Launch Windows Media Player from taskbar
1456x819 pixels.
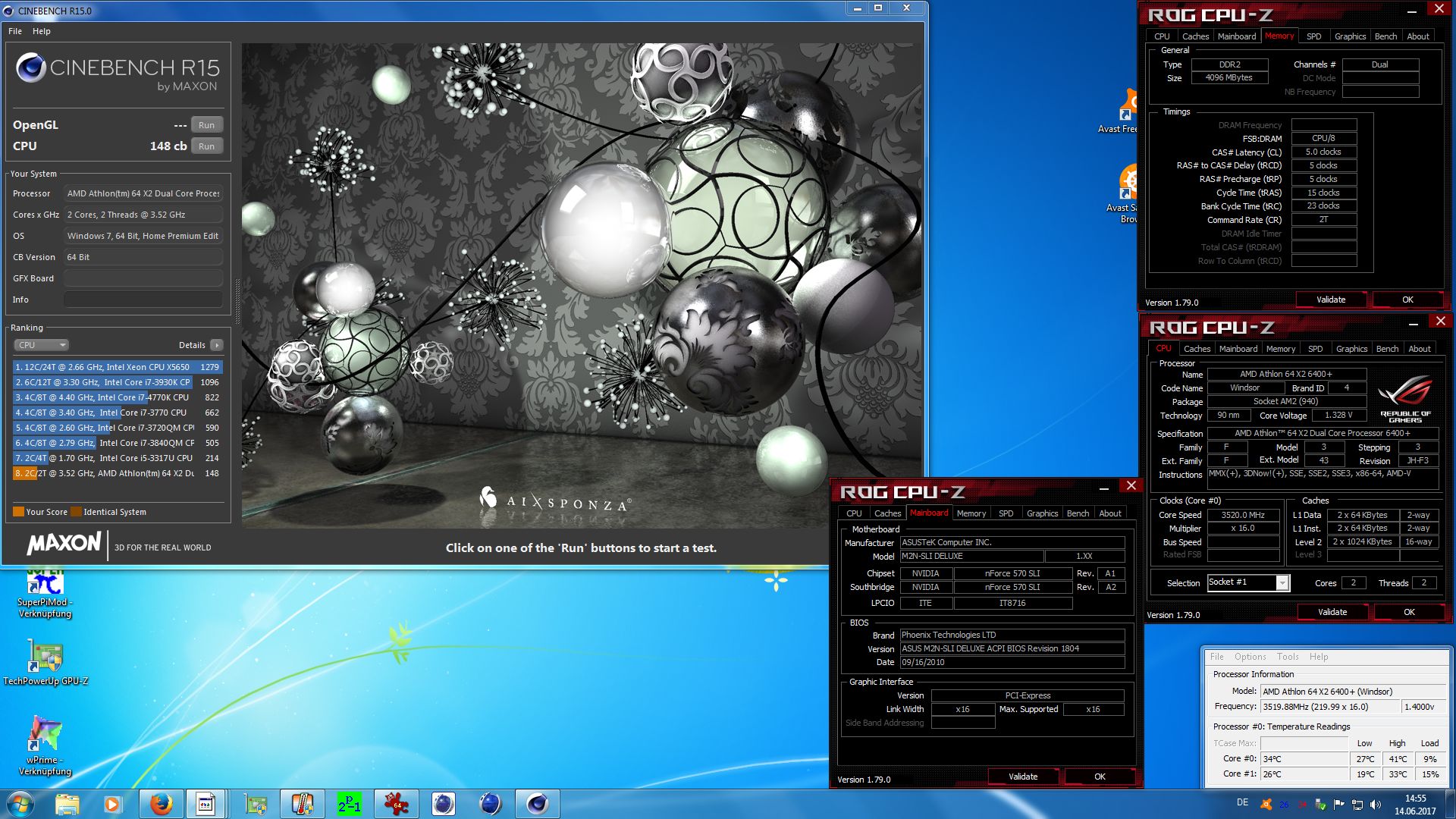(x=112, y=804)
